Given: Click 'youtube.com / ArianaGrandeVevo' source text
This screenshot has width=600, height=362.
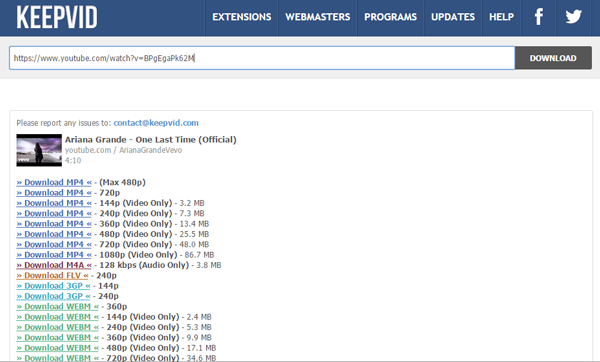Looking at the screenshot, I should click(123, 150).
